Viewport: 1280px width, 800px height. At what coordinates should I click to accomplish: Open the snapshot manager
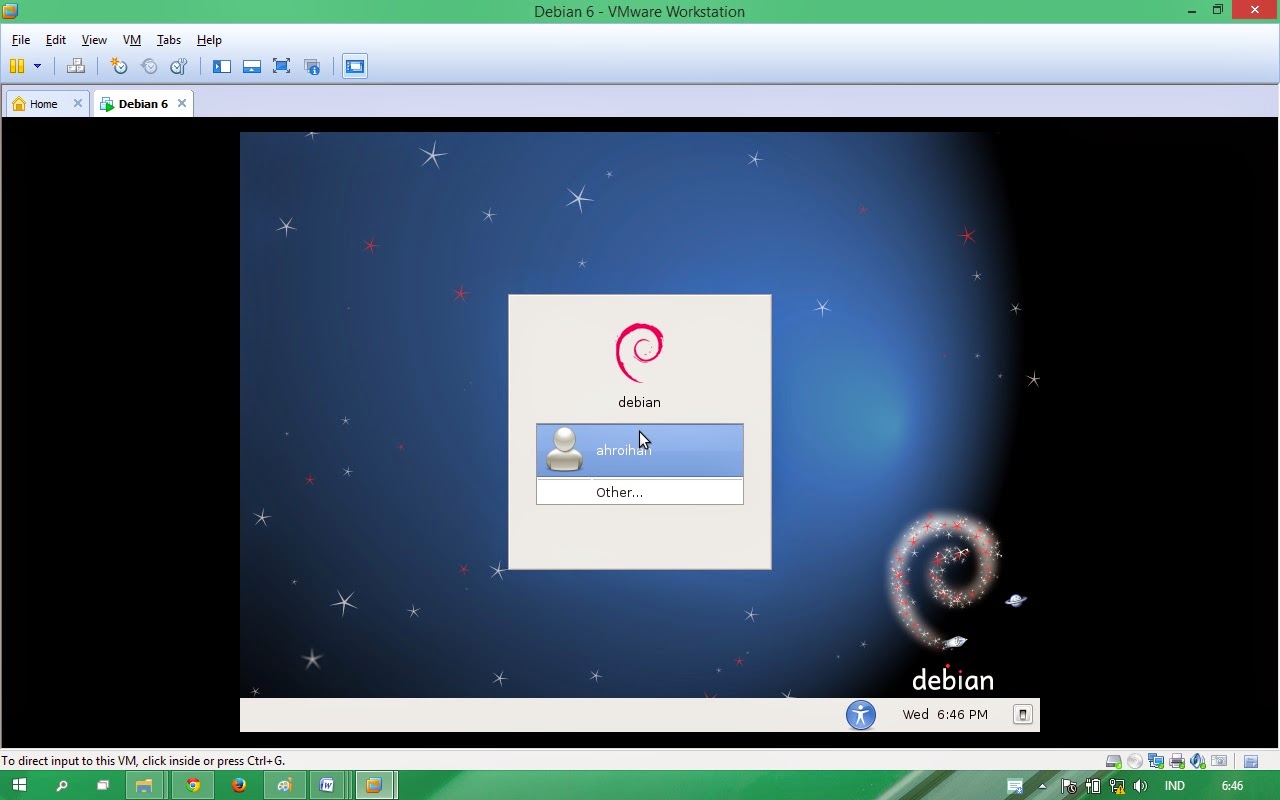179,66
